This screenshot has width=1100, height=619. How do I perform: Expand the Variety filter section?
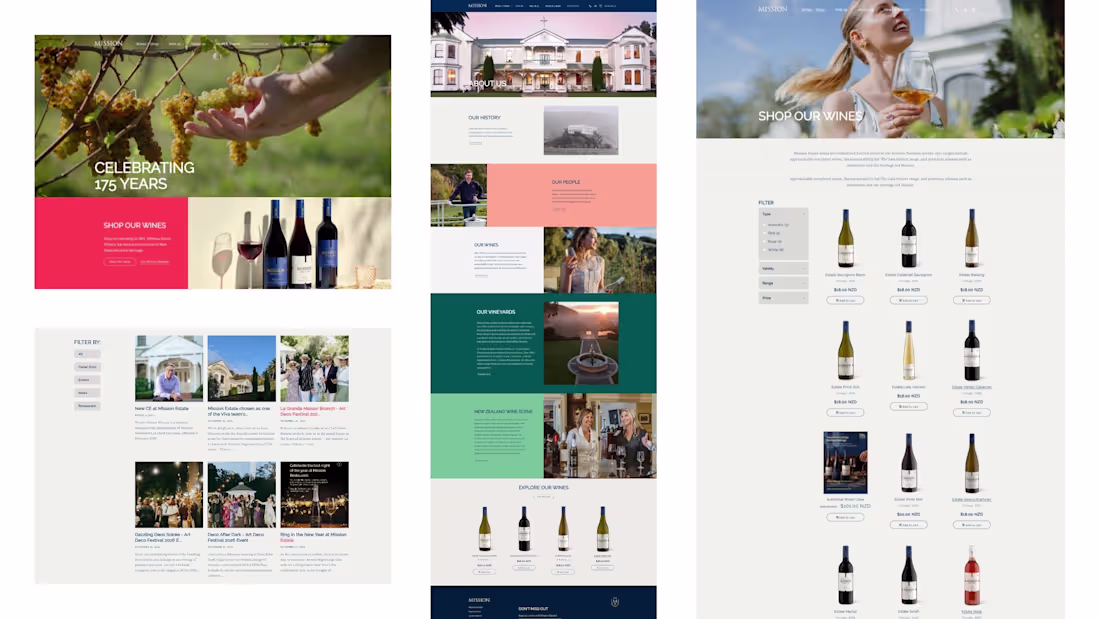click(783, 268)
